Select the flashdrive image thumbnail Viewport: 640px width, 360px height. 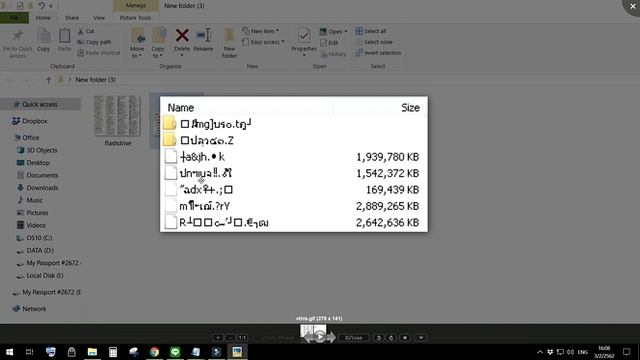118,116
